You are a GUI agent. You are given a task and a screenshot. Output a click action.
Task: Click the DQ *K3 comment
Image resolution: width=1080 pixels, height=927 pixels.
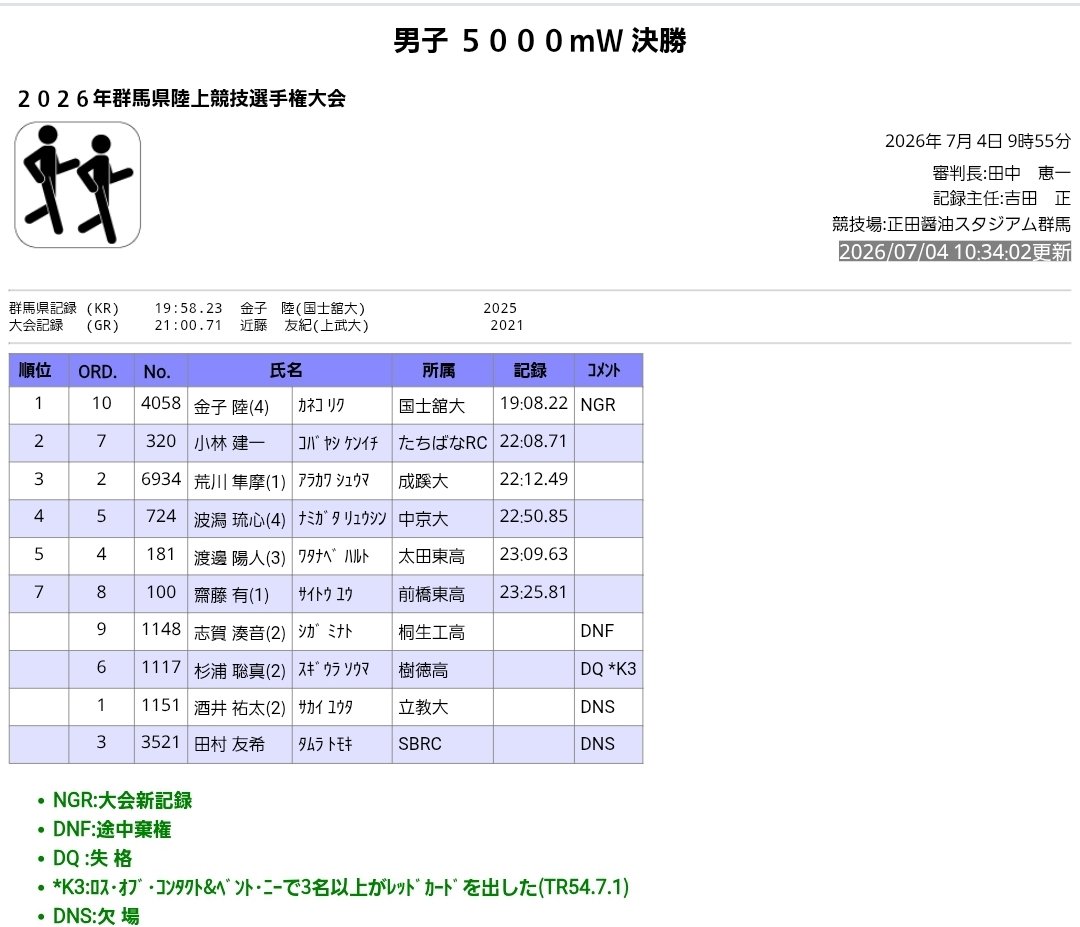pos(608,669)
